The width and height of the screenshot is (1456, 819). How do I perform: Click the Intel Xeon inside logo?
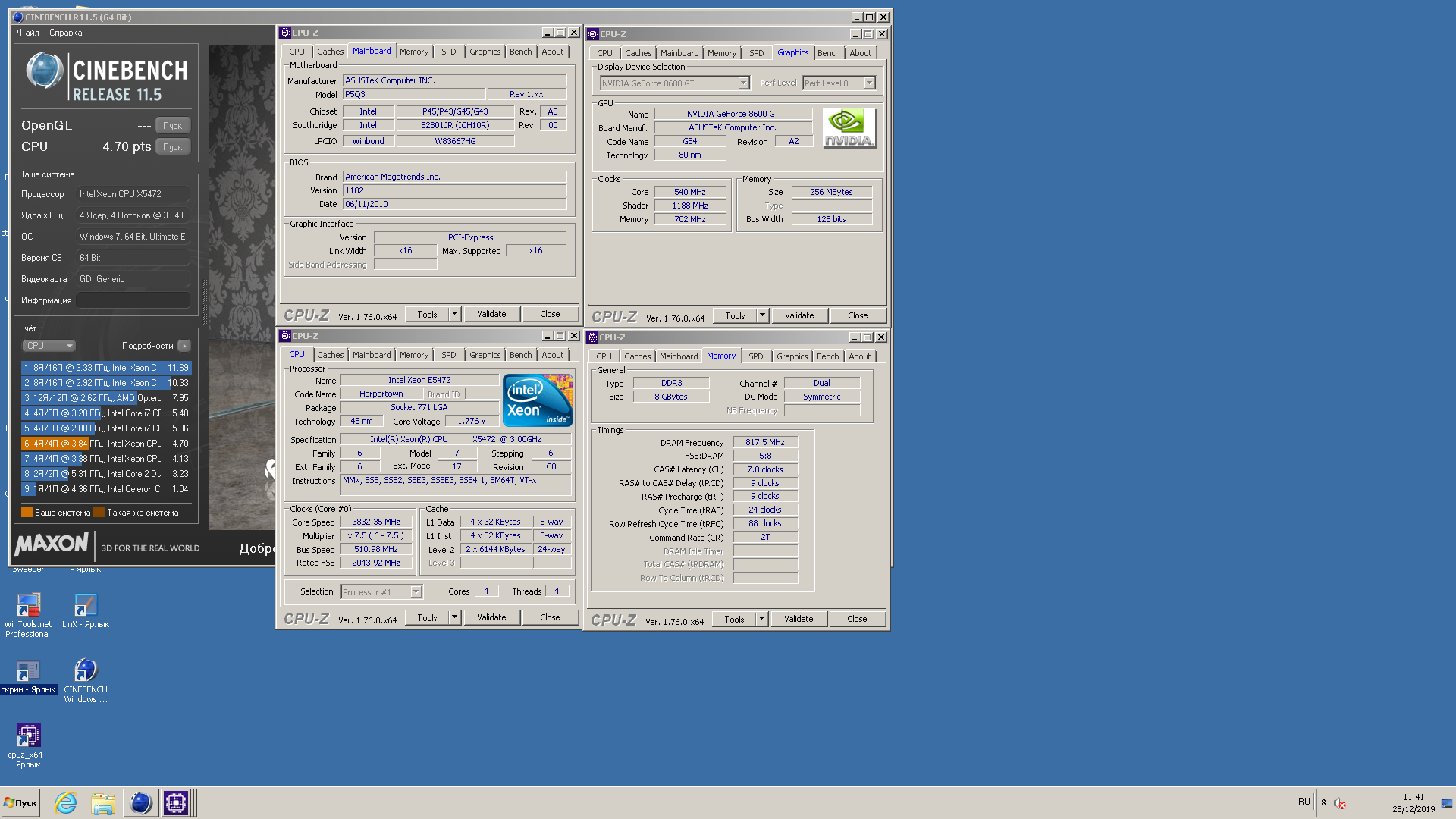[x=538, y=400]
